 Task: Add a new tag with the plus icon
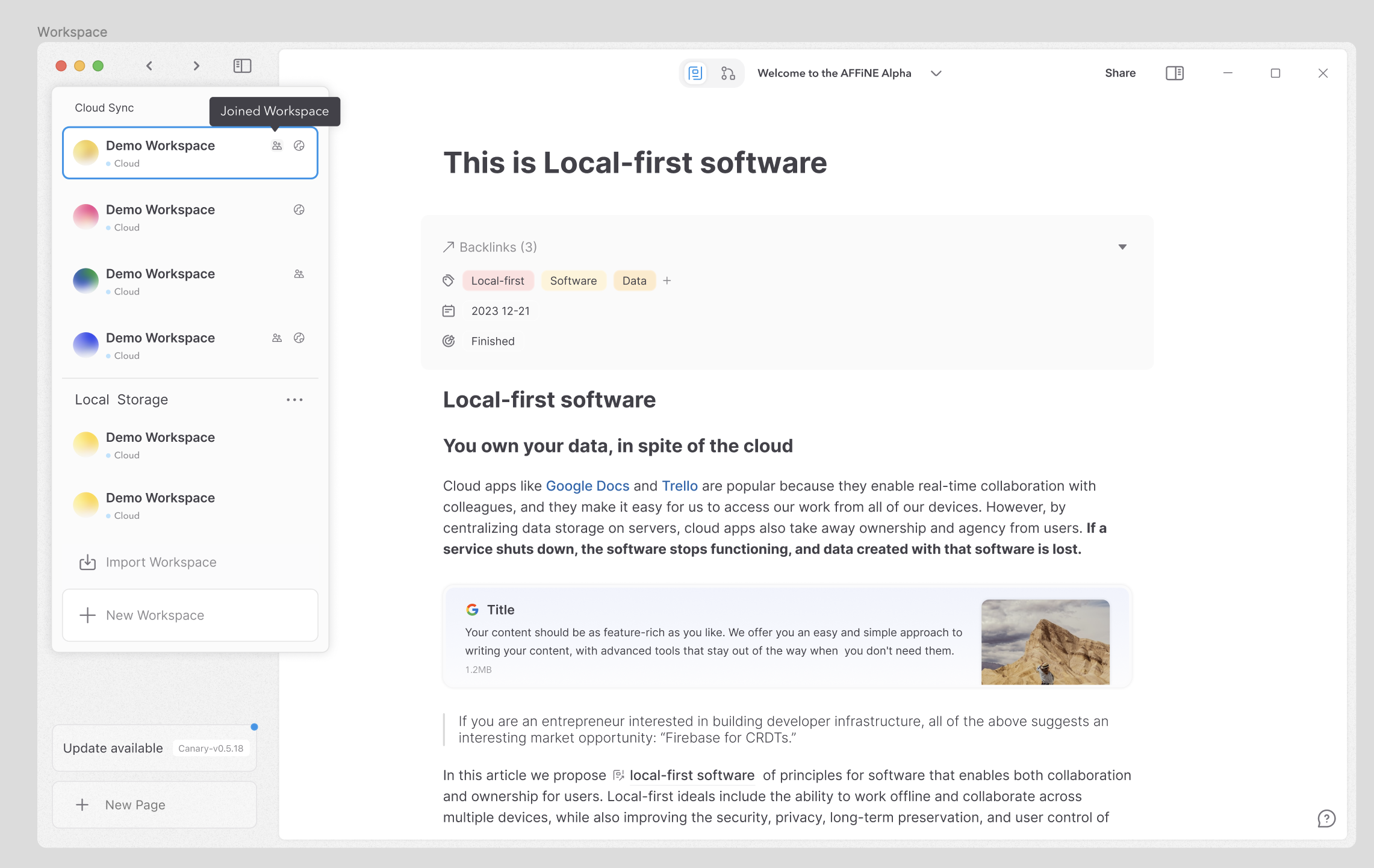click(x=667, y=281)
